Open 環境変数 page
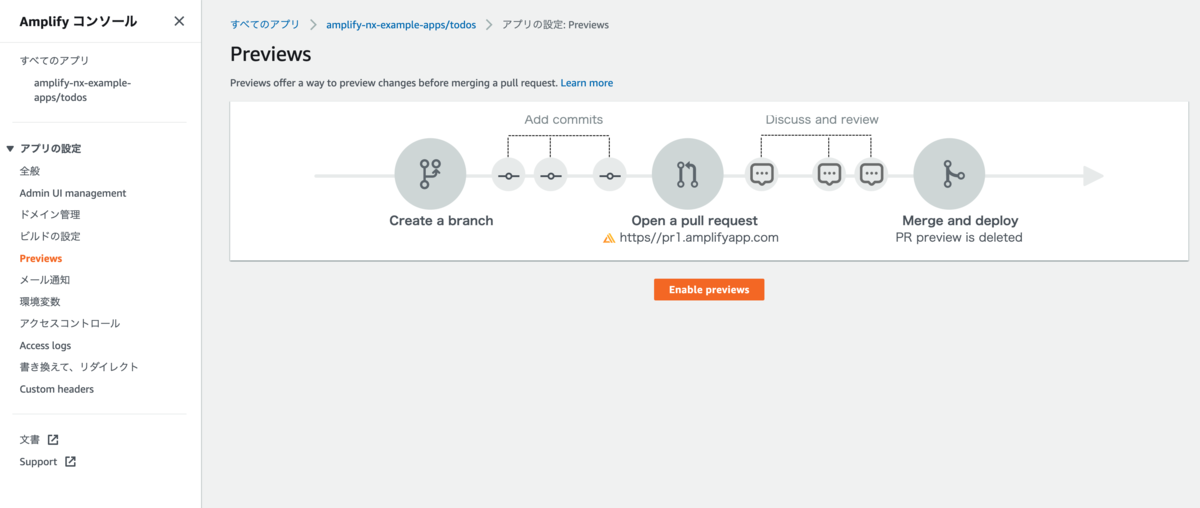 tap(40, 302)
